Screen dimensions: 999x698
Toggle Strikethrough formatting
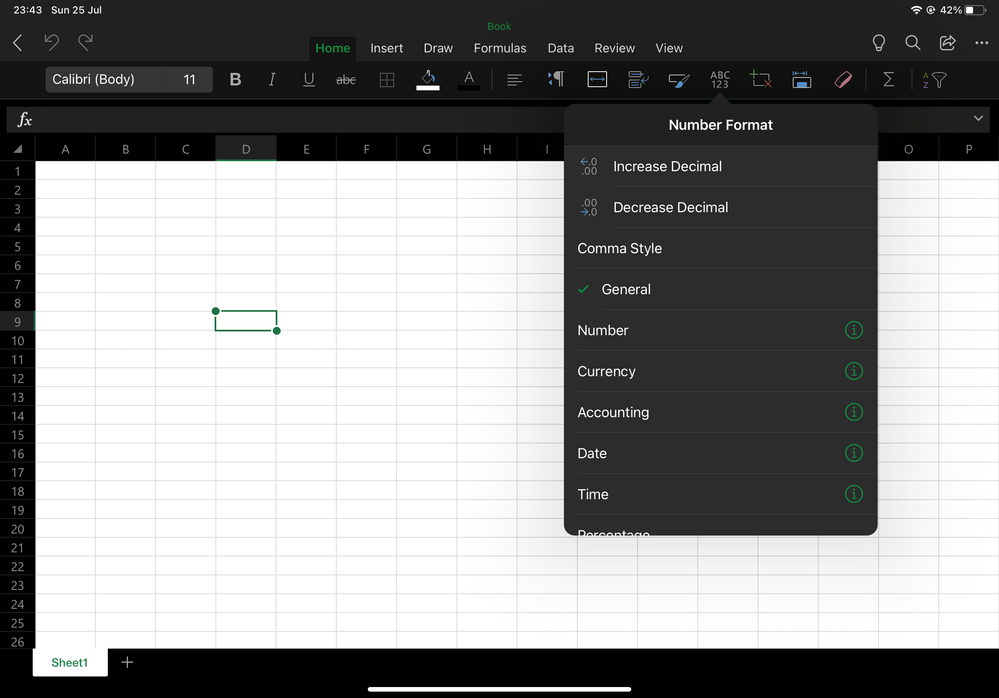(346, 80)
